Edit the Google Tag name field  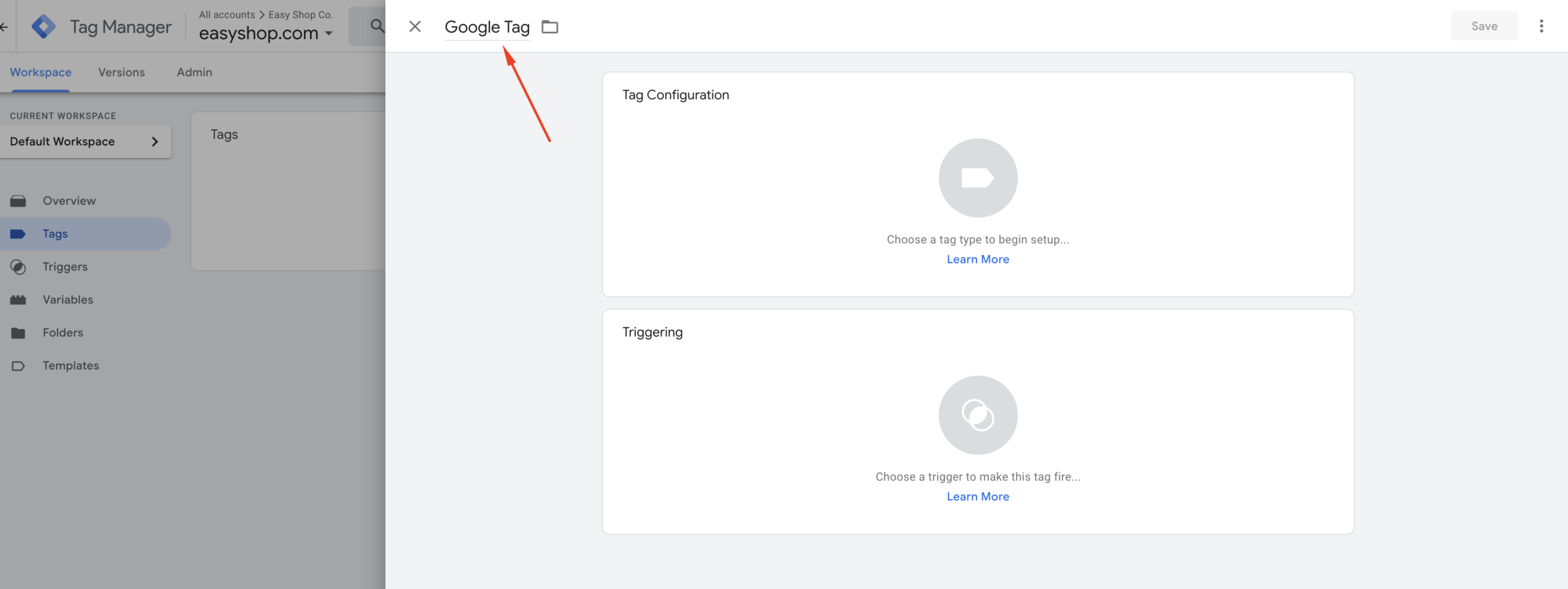(487, 27)
